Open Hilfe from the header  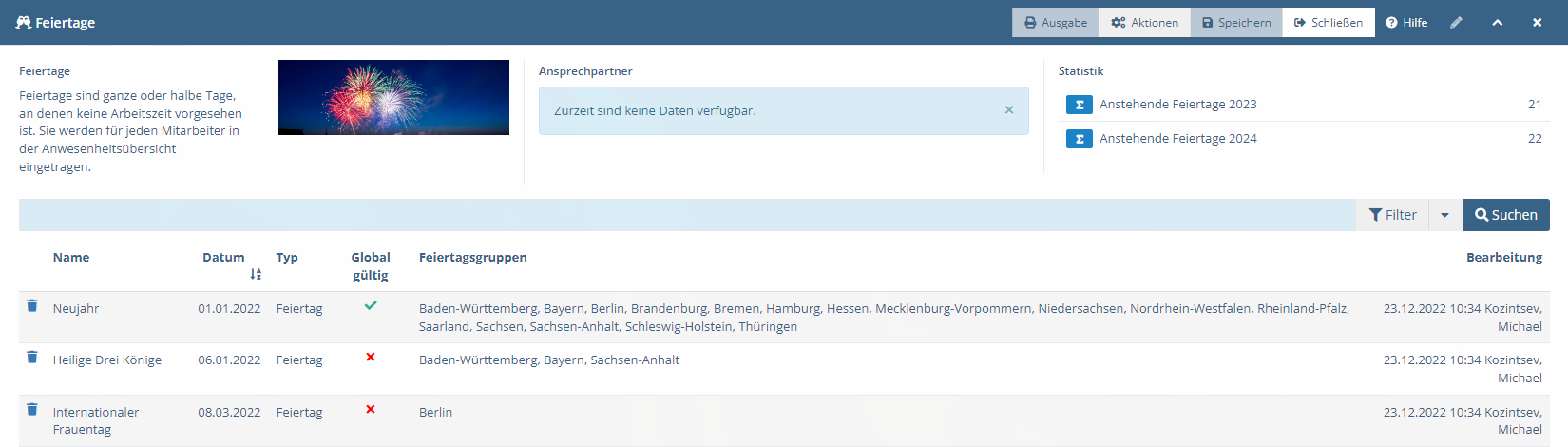point(1406,23)
